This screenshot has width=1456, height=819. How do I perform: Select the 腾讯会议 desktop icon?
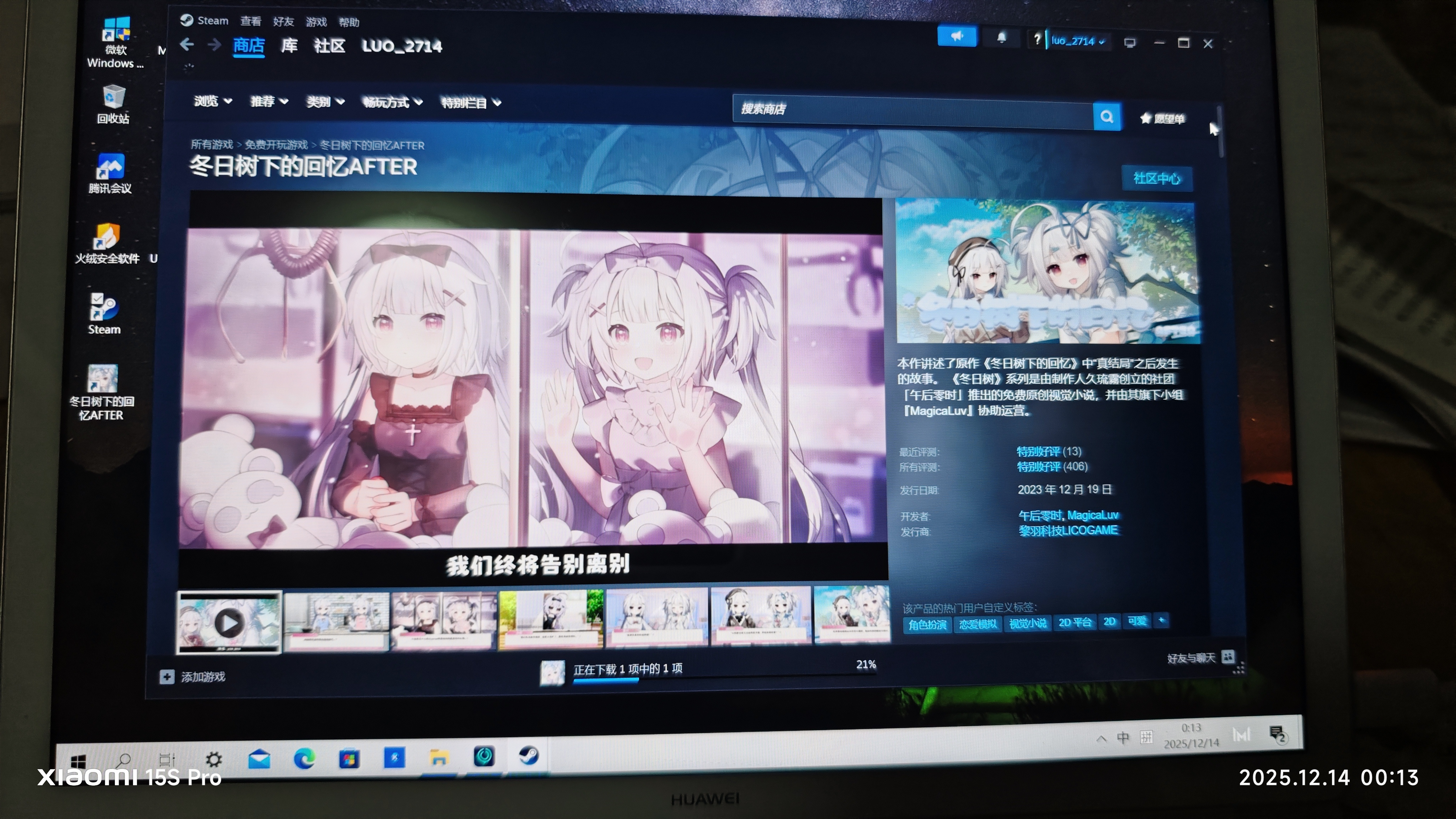[x=110, y=173]
